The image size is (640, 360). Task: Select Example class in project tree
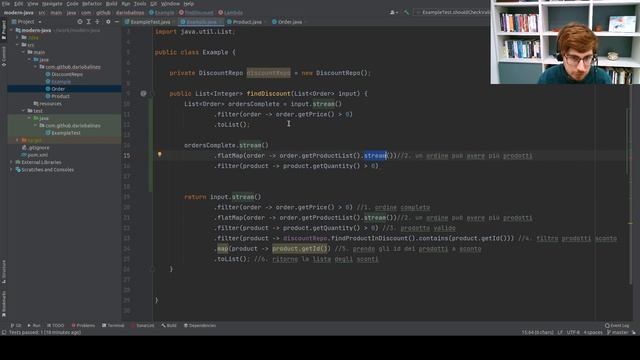click(58, 82)
